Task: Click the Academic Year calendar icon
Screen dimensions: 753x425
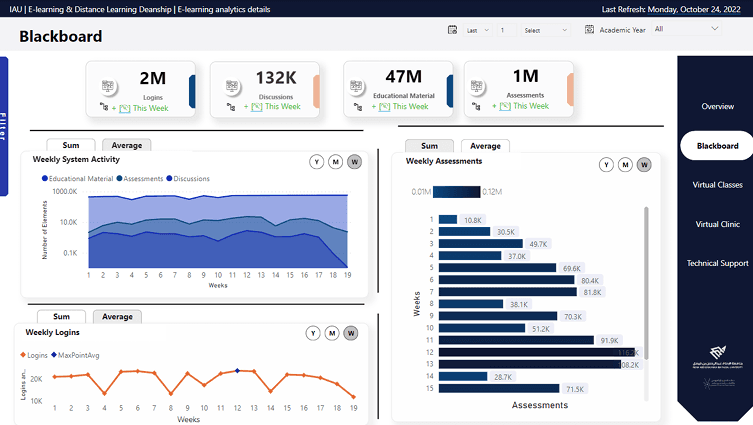Action: [x=589, y=30]
